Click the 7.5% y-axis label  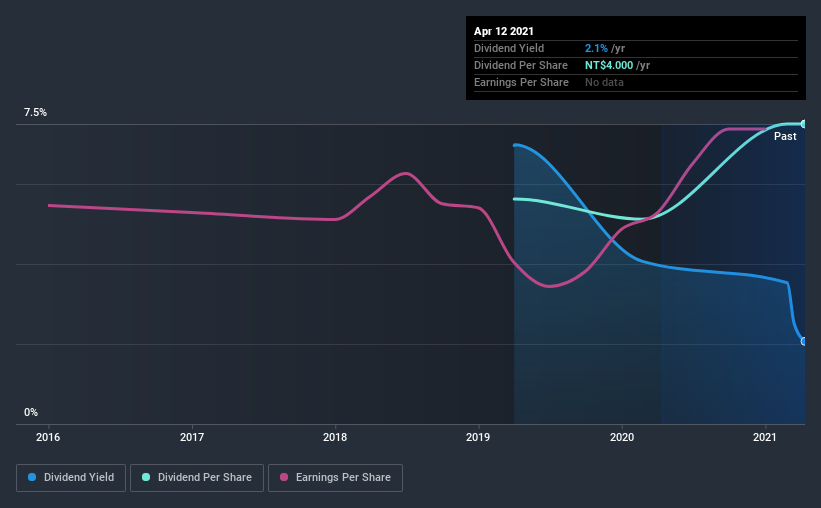tap(35, 112)
